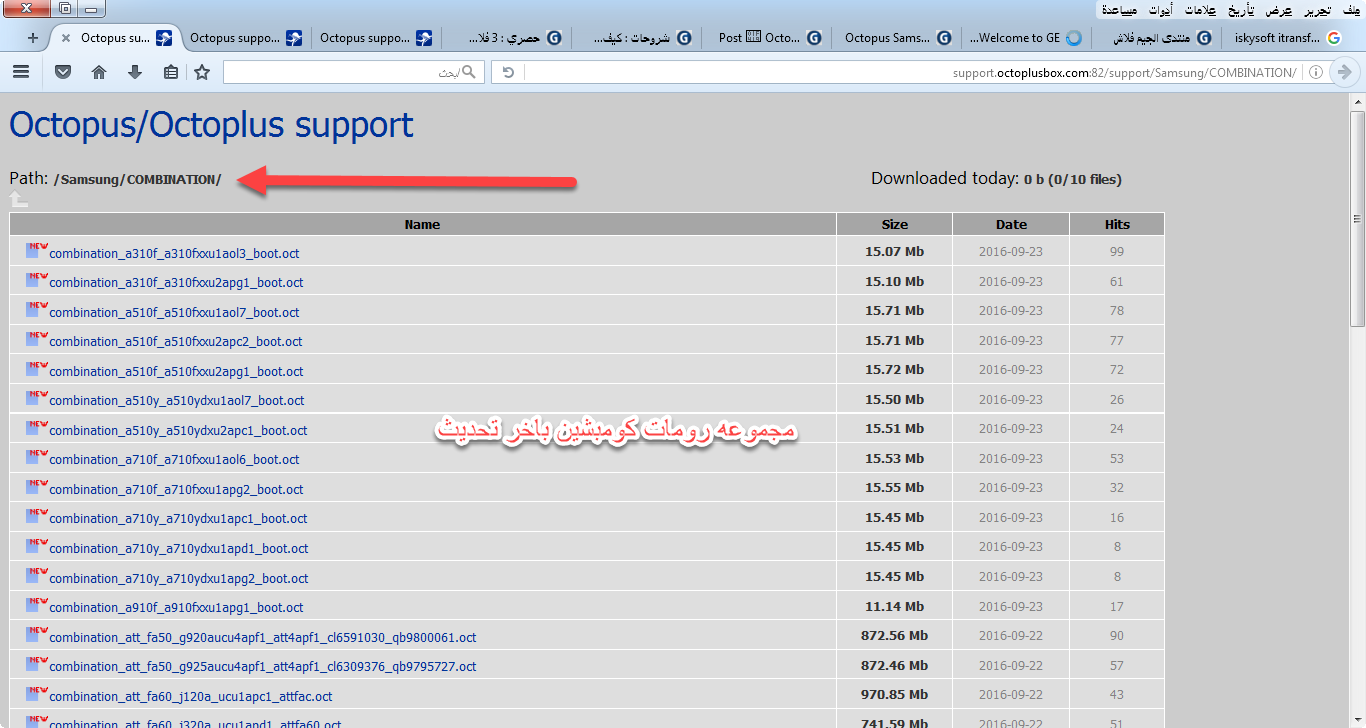Switch to the Welcome to GE tab
Viewport: 1366px width, 728px height.
click(x=1025, y=38)
